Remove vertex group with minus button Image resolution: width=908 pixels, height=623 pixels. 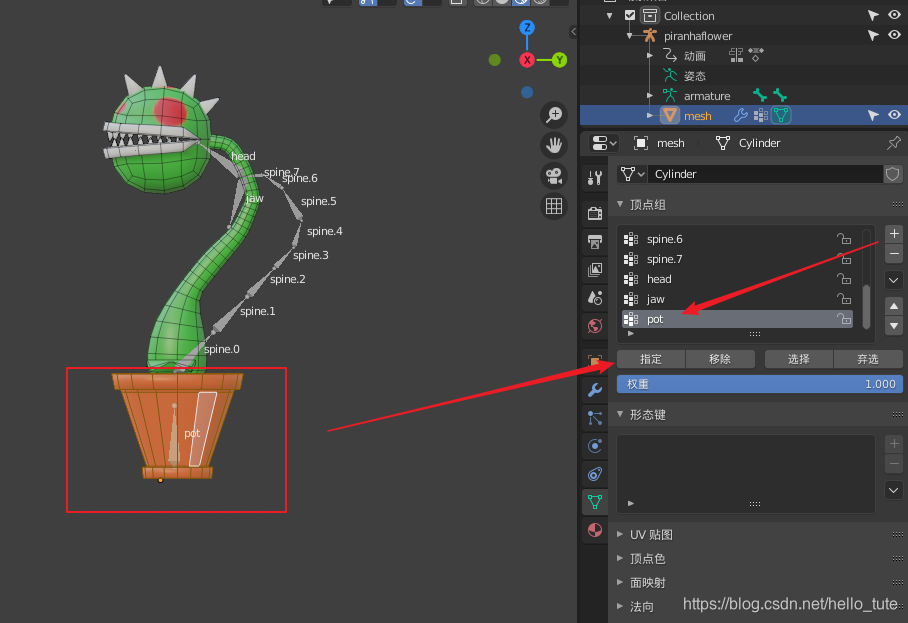point(894,254)
